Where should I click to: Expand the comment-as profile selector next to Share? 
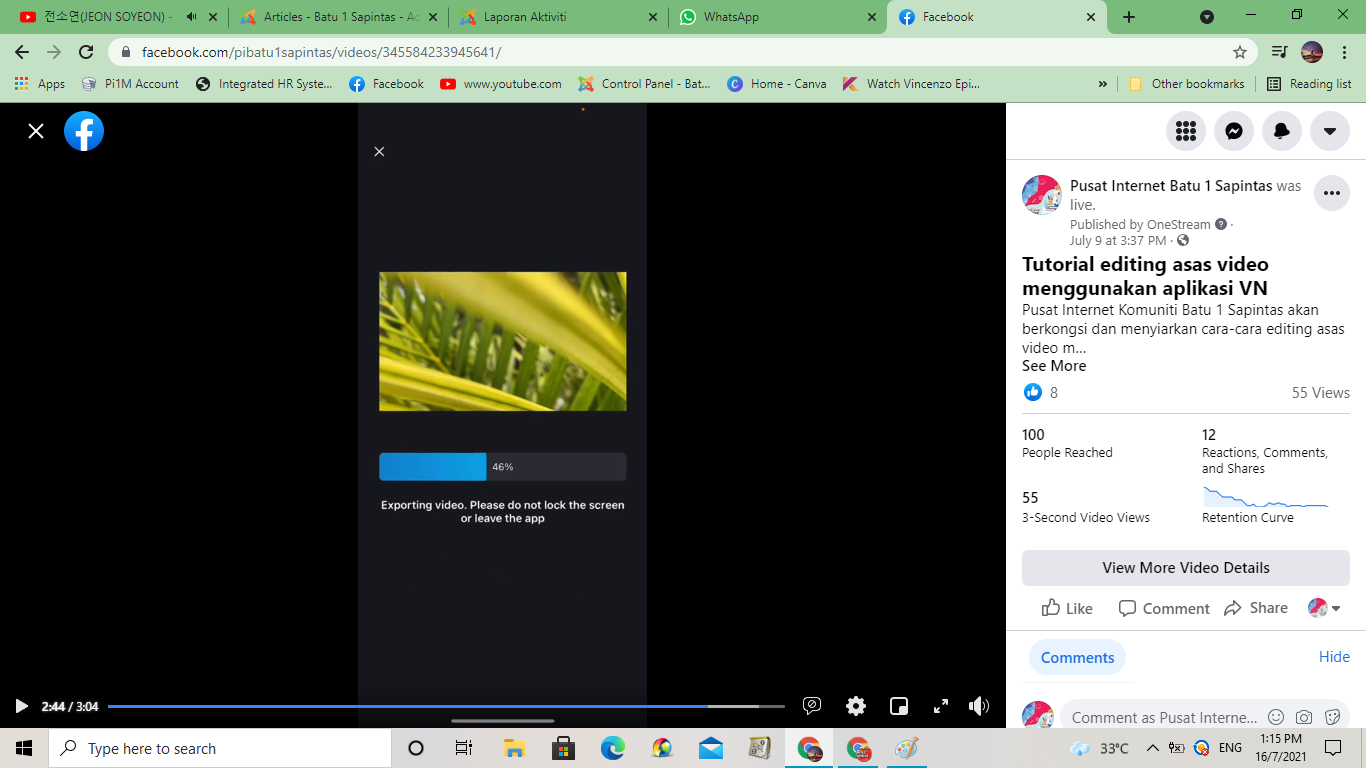point(1324,608)
